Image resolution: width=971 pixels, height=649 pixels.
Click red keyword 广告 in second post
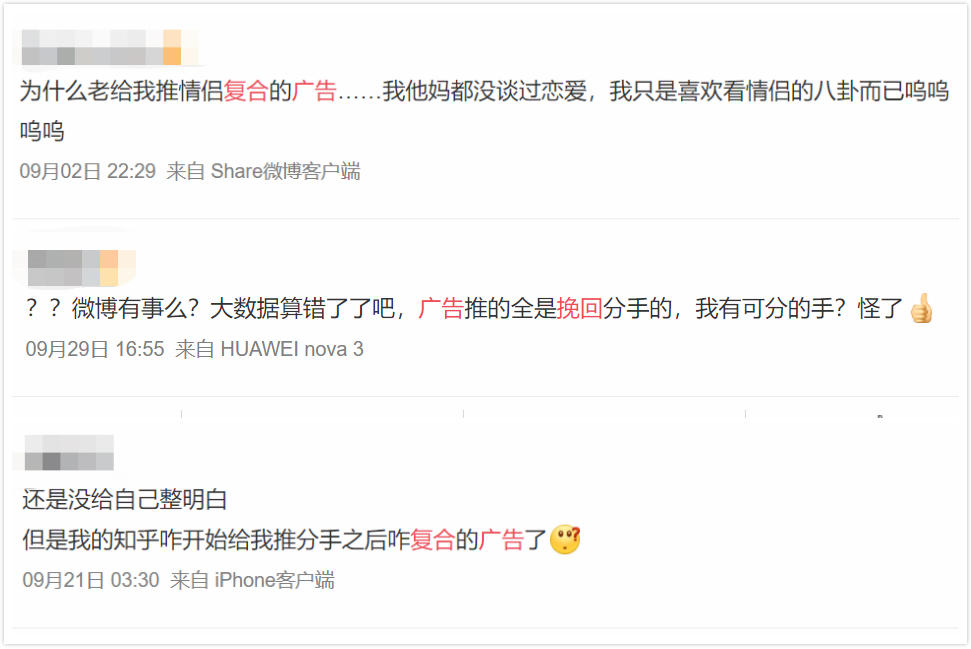coord(441,308)
